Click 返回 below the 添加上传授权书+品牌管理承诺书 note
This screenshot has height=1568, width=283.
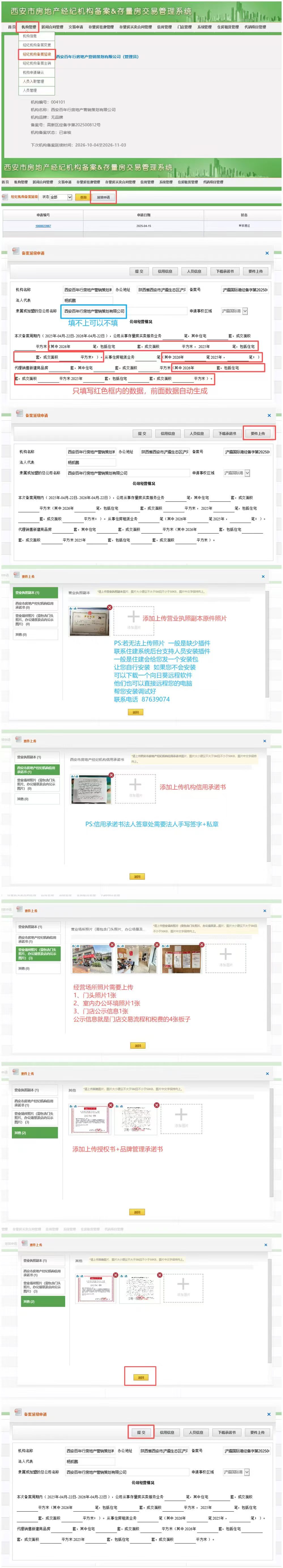(137, 1212)
